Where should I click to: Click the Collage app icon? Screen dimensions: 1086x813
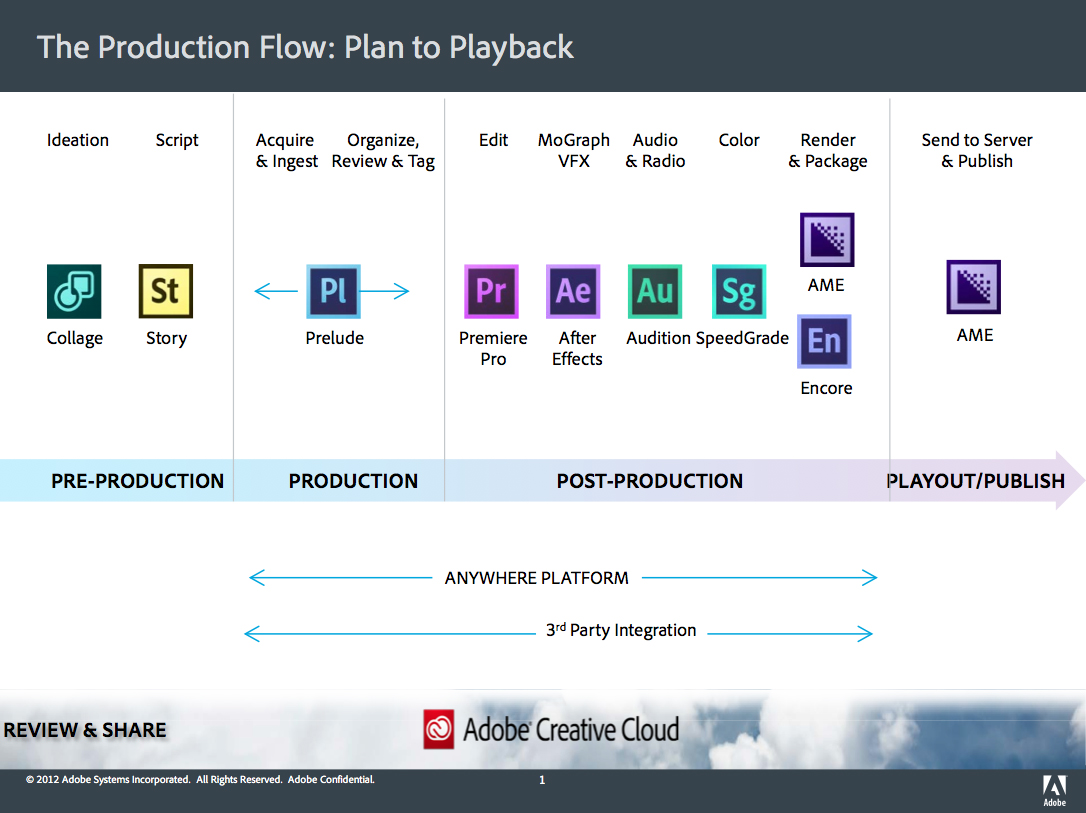coord(74,291)
